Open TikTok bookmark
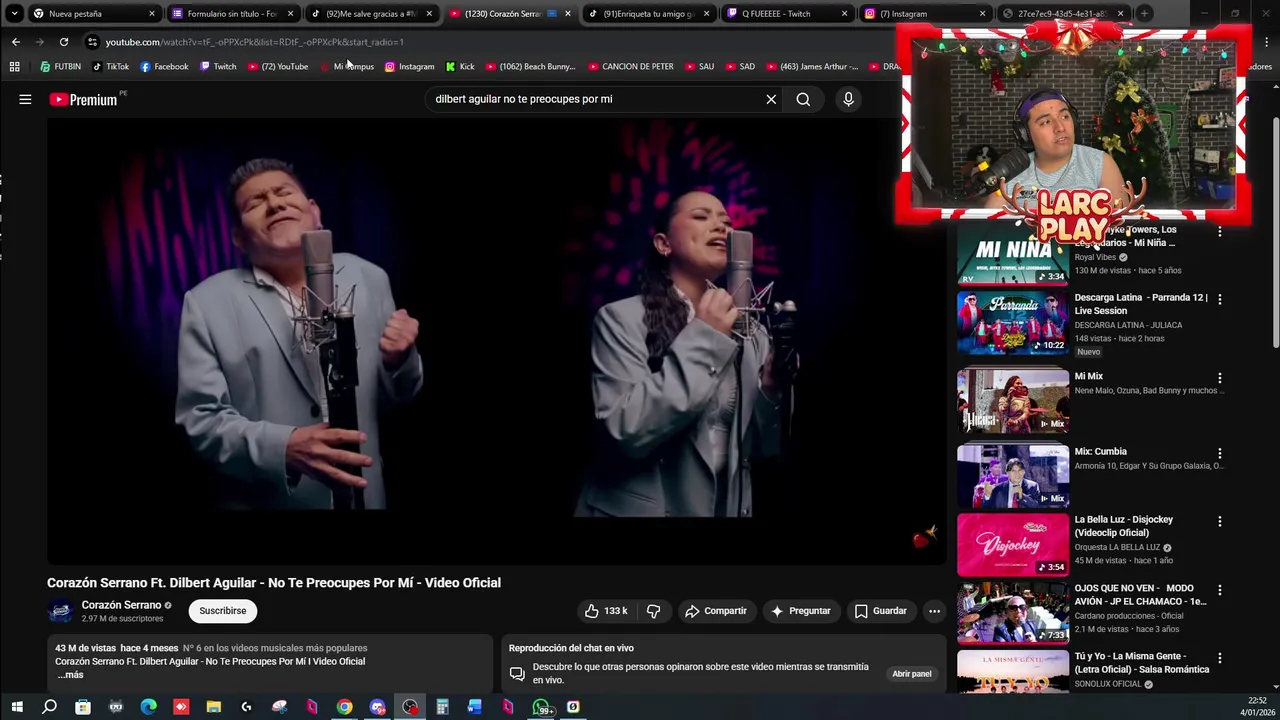Viewport: 1280px width, 720px height. [x=110, y=67]
